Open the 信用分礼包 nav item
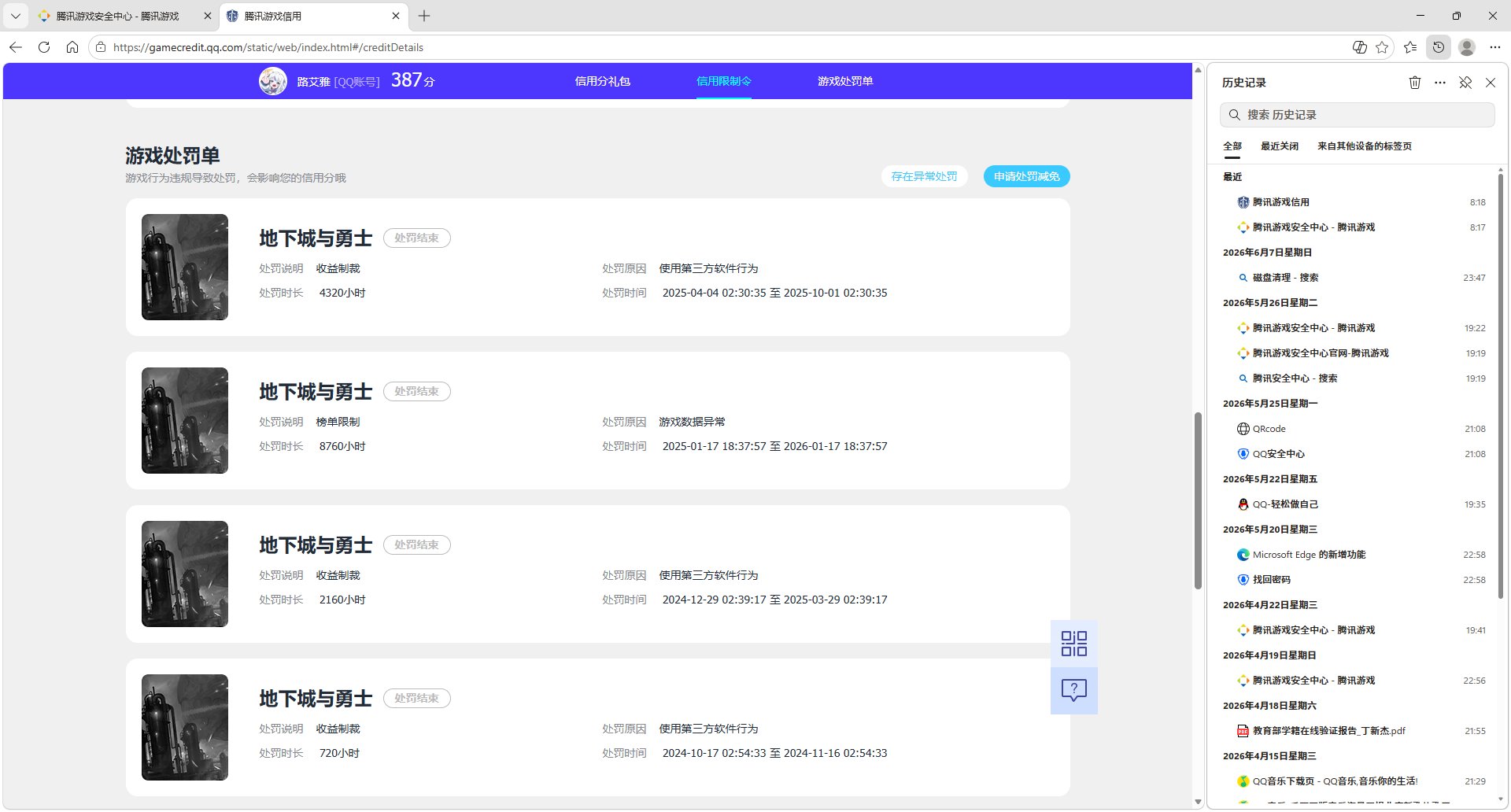This screenshot has height=812, width=1511. 603,81
